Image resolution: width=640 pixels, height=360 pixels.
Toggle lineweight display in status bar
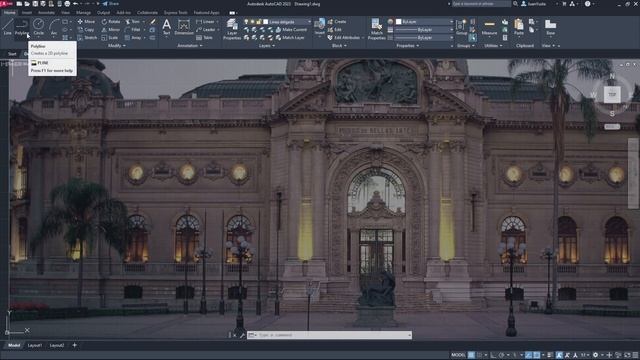click(549, 355)
